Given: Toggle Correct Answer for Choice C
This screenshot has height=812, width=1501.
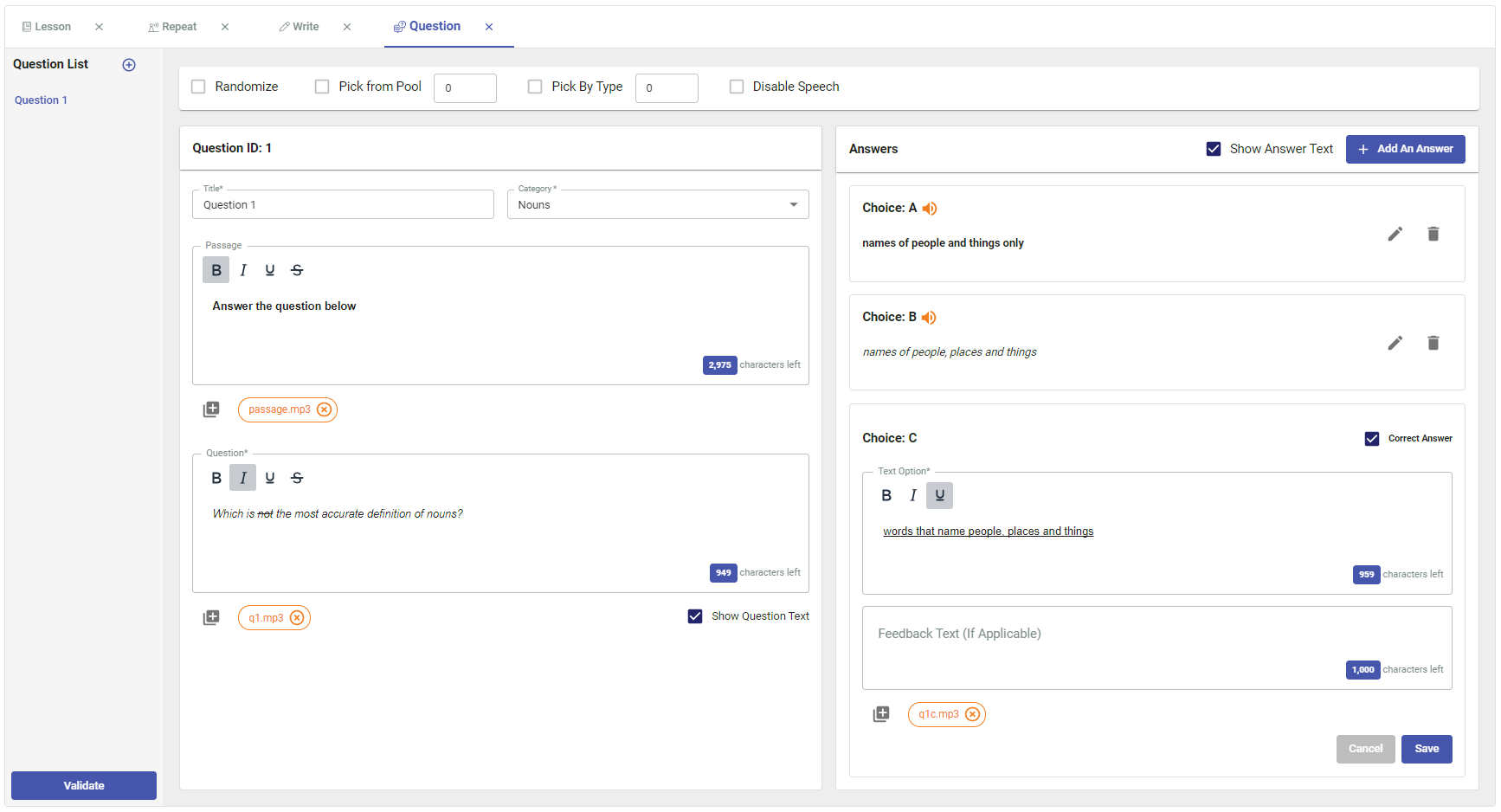Looking at the screenshot, I should coord(1372,439).
